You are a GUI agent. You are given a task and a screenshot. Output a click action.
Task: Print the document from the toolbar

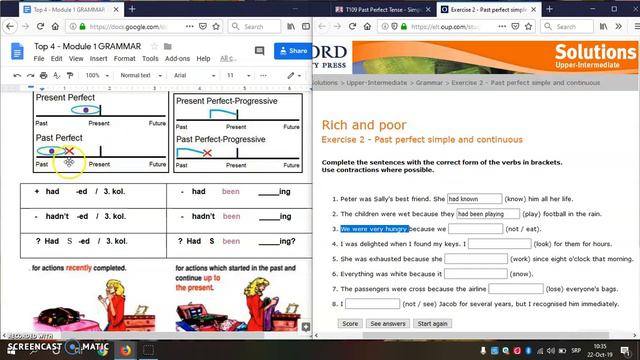point(44,76)
